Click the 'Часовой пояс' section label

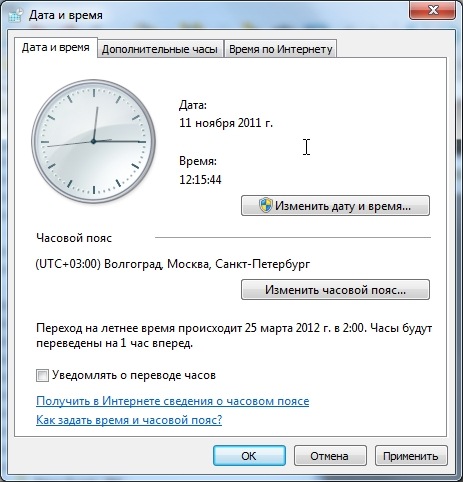point(74,238)
